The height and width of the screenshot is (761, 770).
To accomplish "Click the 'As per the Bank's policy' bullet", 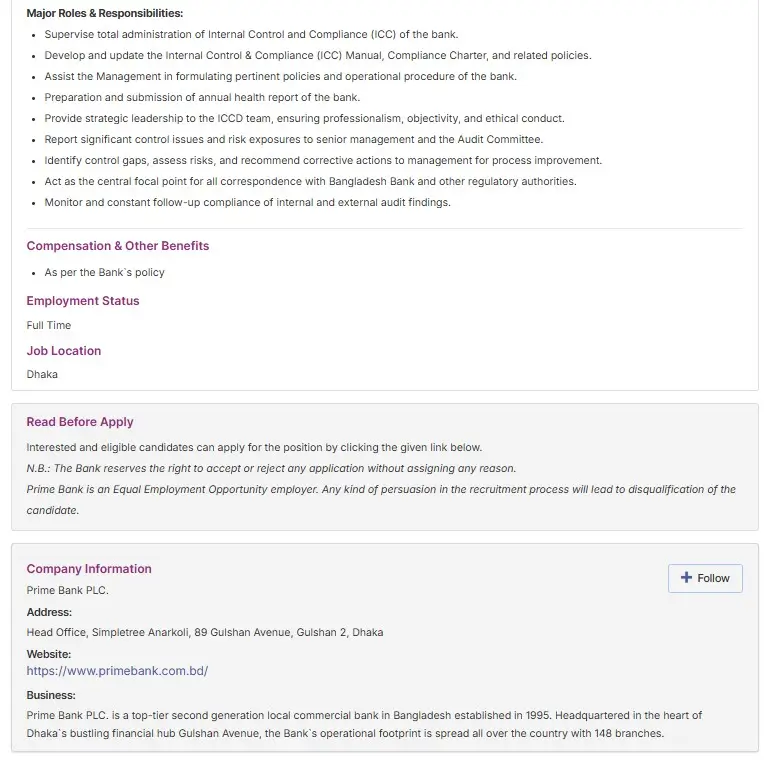I will [x=105, y=272].
